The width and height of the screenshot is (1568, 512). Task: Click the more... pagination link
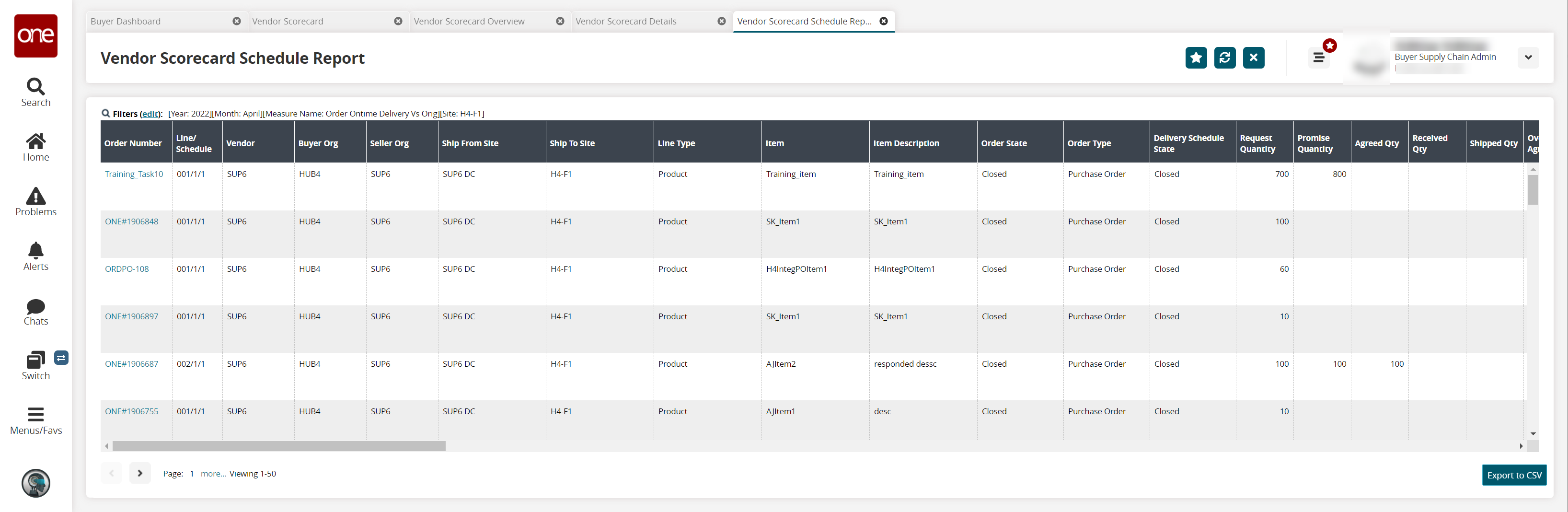coord(213,474)
